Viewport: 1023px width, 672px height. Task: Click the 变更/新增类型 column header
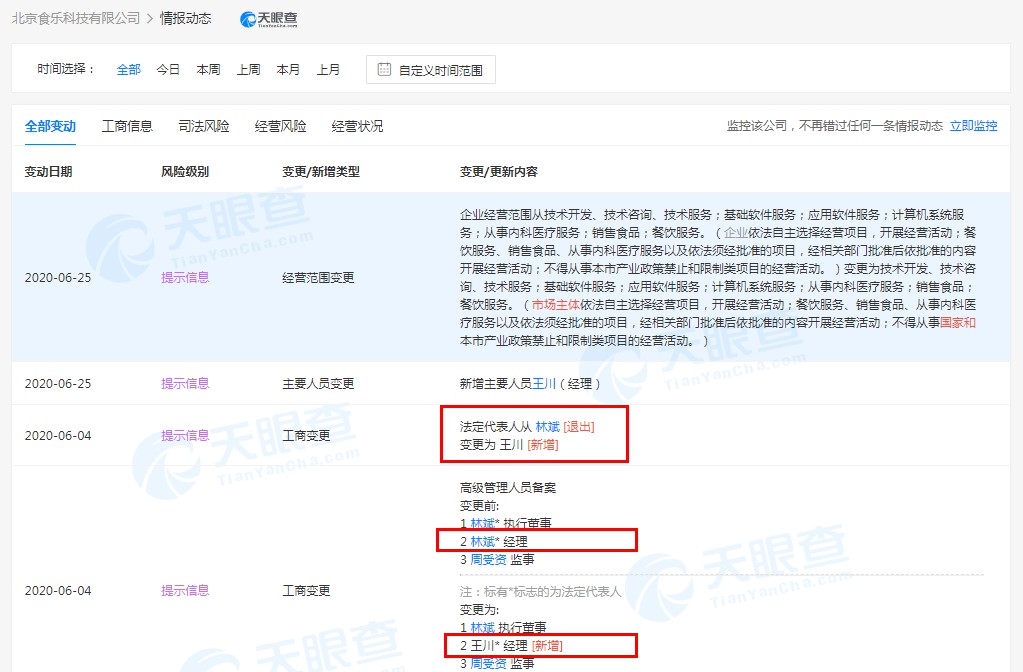pos(321,172)
